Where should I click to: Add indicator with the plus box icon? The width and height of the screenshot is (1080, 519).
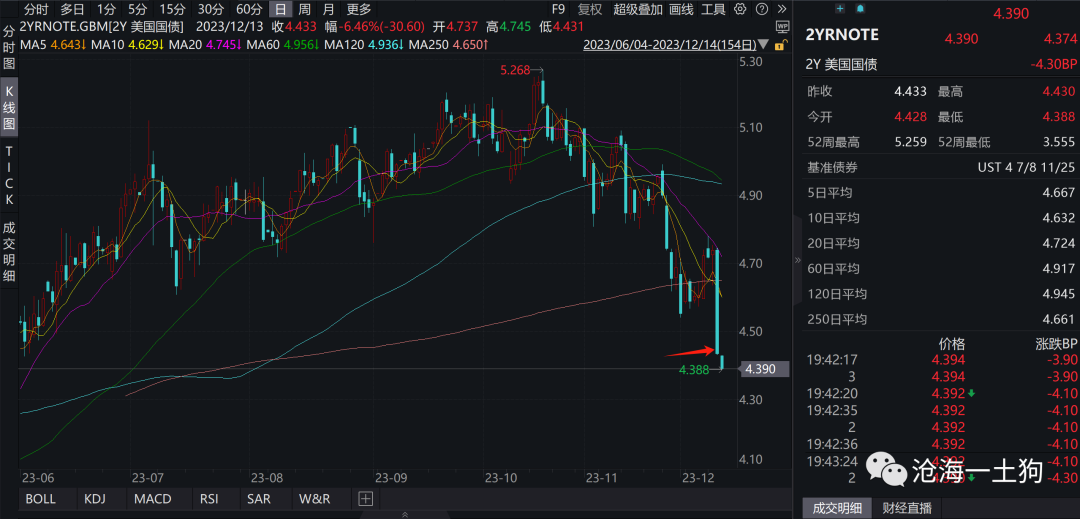tap(365, 498)
